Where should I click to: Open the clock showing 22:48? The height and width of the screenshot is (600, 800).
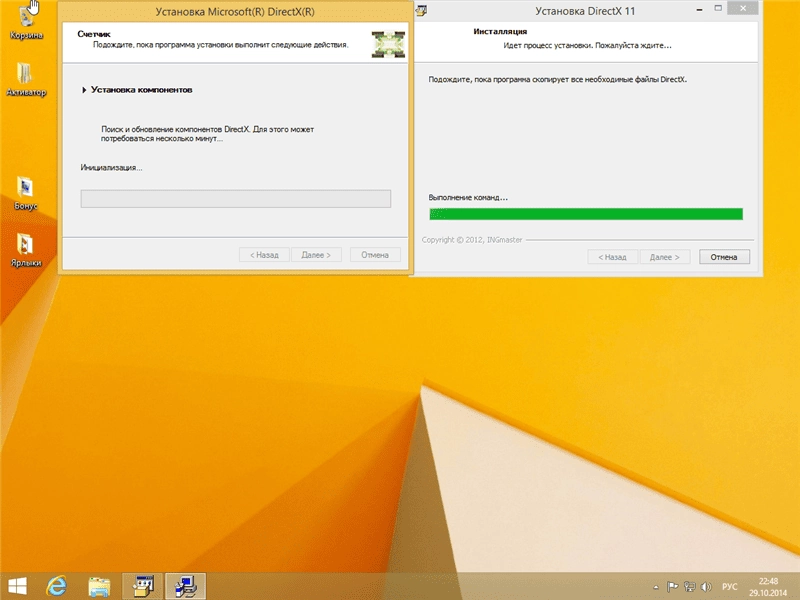[768, 587]
